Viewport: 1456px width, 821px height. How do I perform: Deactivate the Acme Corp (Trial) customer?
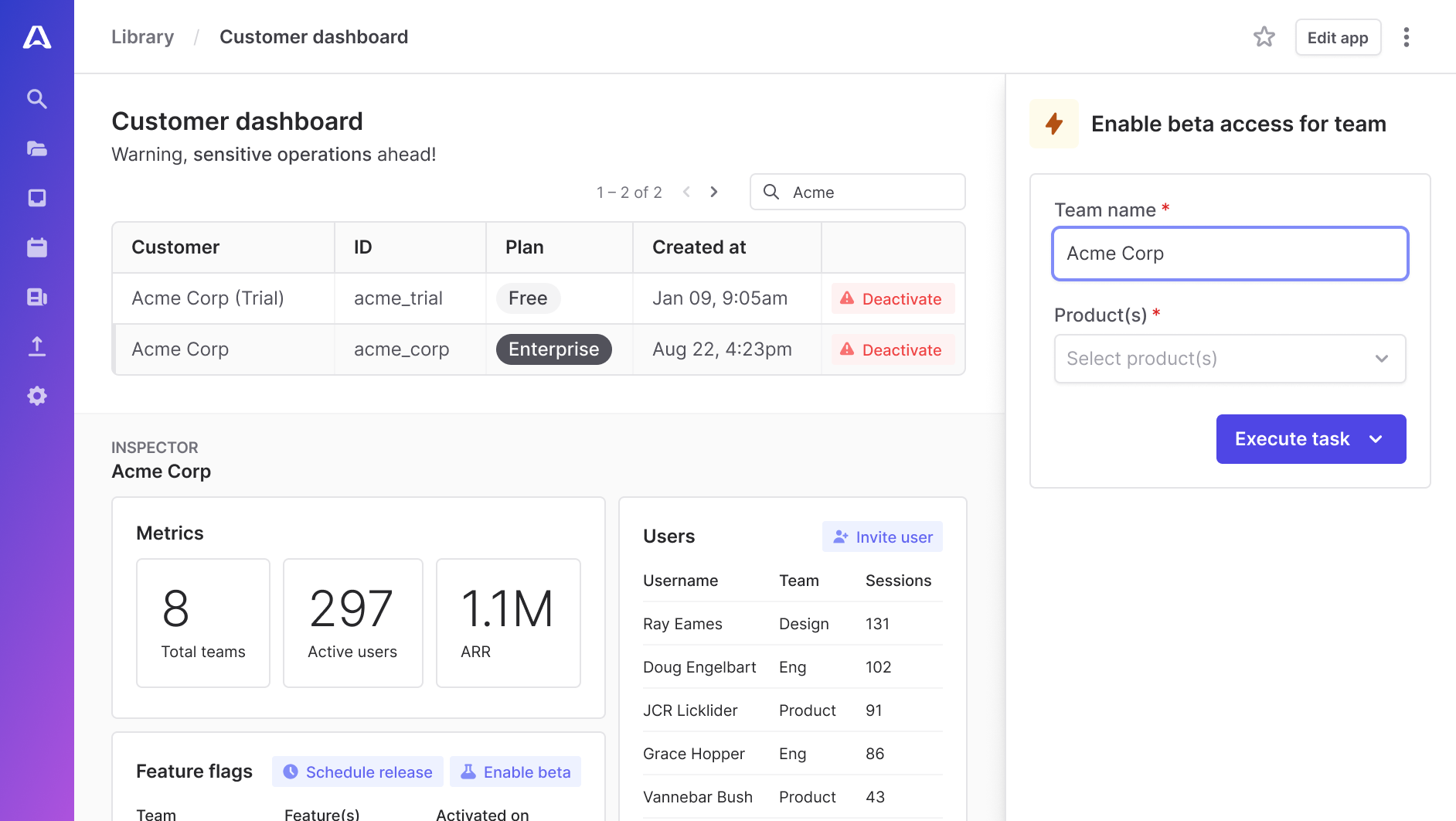pos(893,298)
